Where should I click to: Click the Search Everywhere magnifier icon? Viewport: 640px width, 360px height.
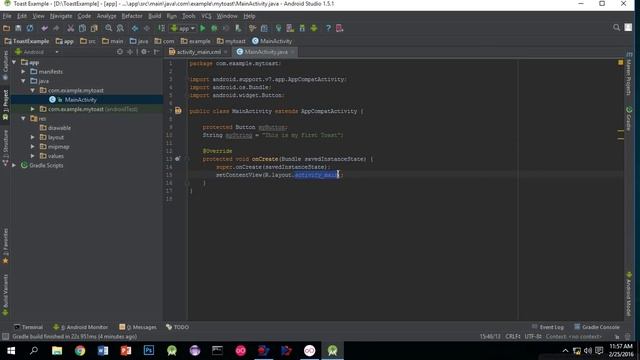616,27
